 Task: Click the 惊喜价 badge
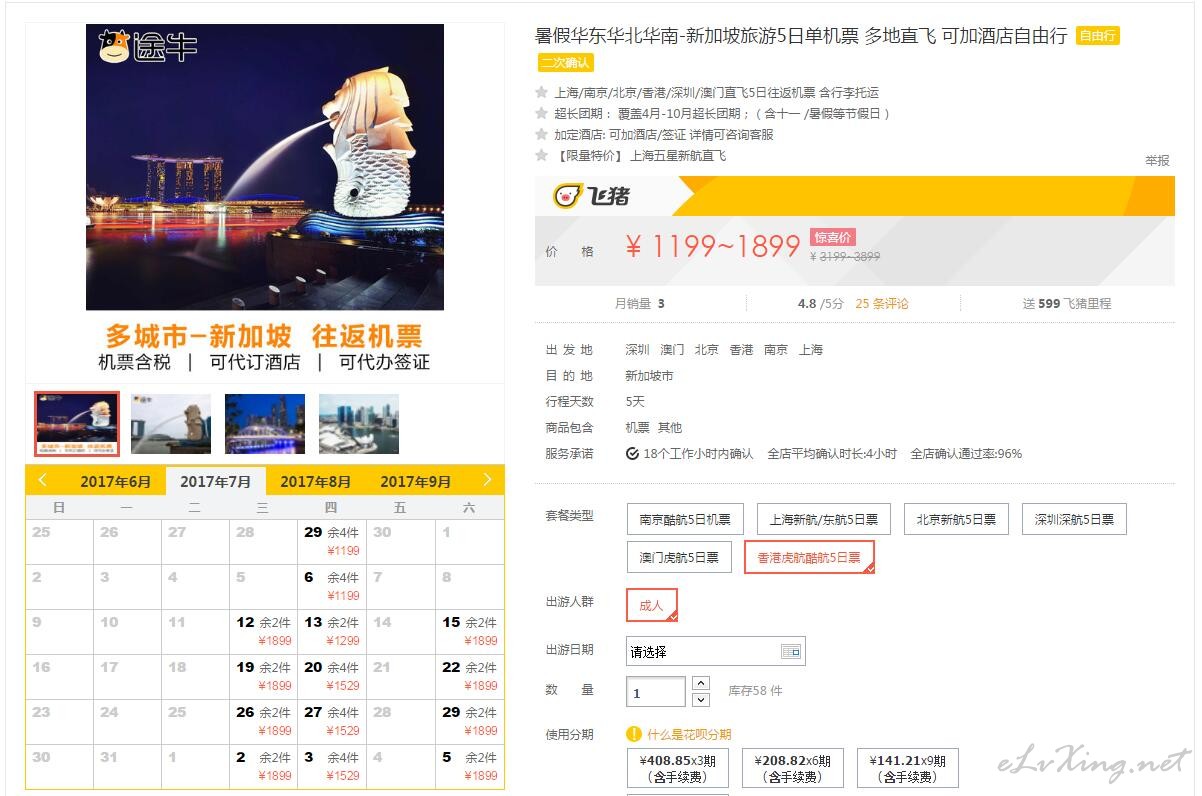[x=833, y=237]
